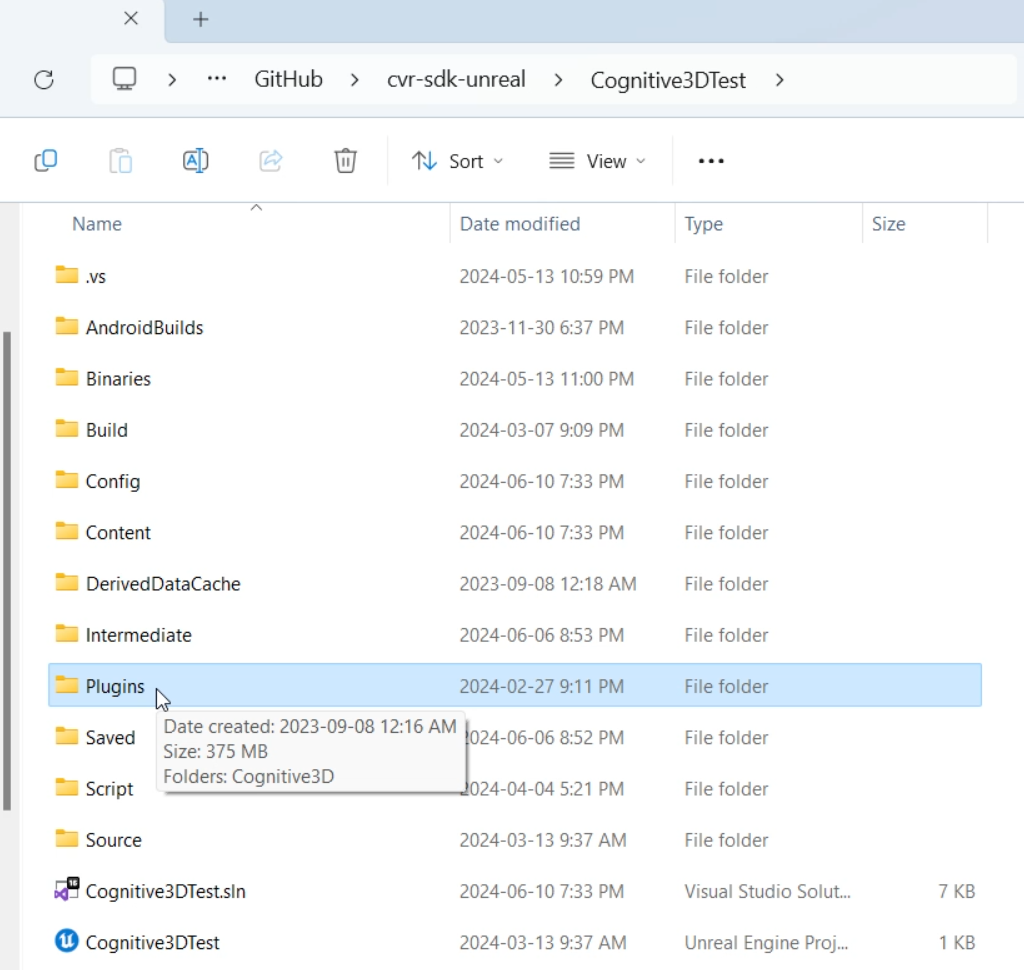Expand chevron after Cognitive3DTest breadcrumb
The image size is (1024, 970).
[x=779, y=80]
